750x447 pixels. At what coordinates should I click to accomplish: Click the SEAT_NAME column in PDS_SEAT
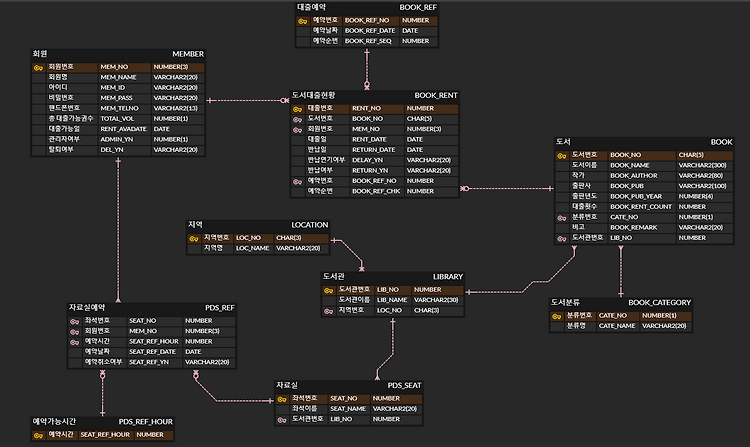(349, 409)
